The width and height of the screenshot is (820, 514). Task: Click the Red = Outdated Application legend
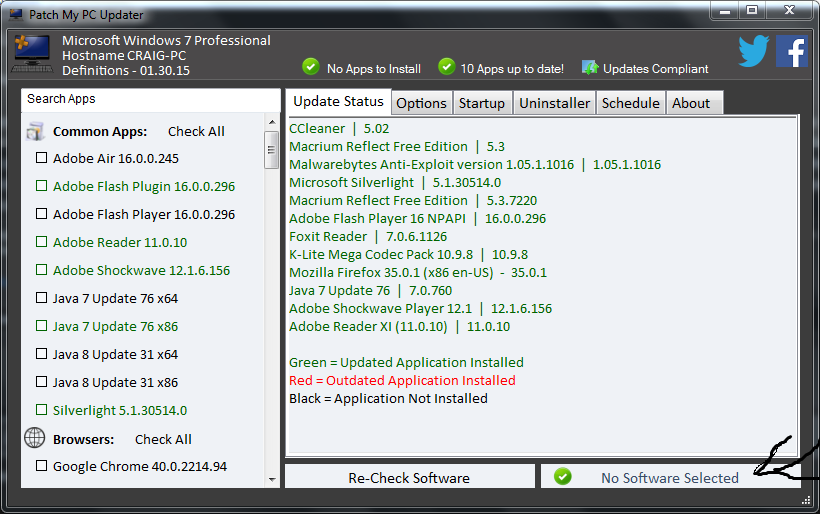click(x=402, y=381)
